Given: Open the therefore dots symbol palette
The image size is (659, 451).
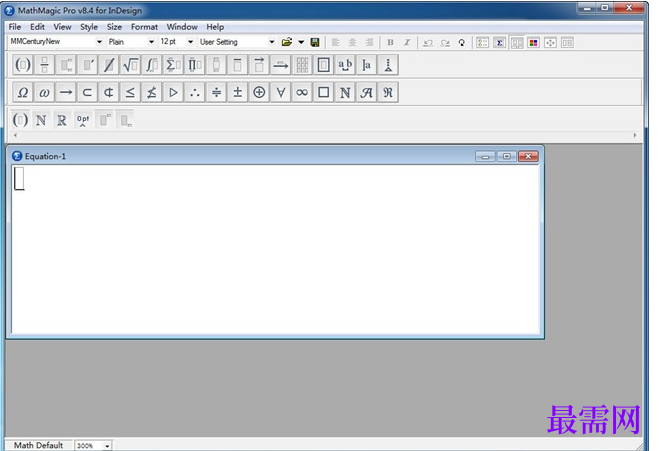Looking at the screenshot, I should (x=195, y=92).
